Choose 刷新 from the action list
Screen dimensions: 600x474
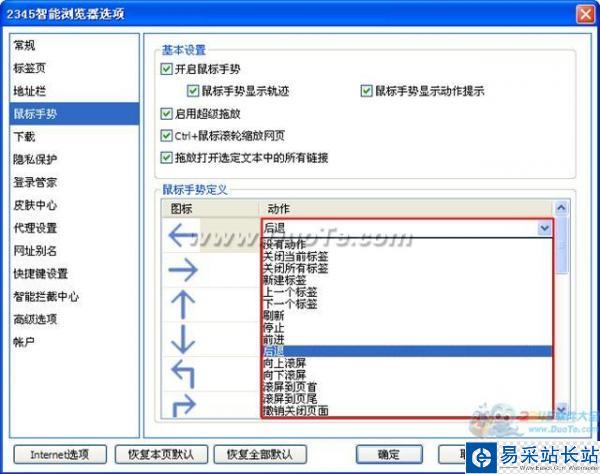(x=407, y=316)
